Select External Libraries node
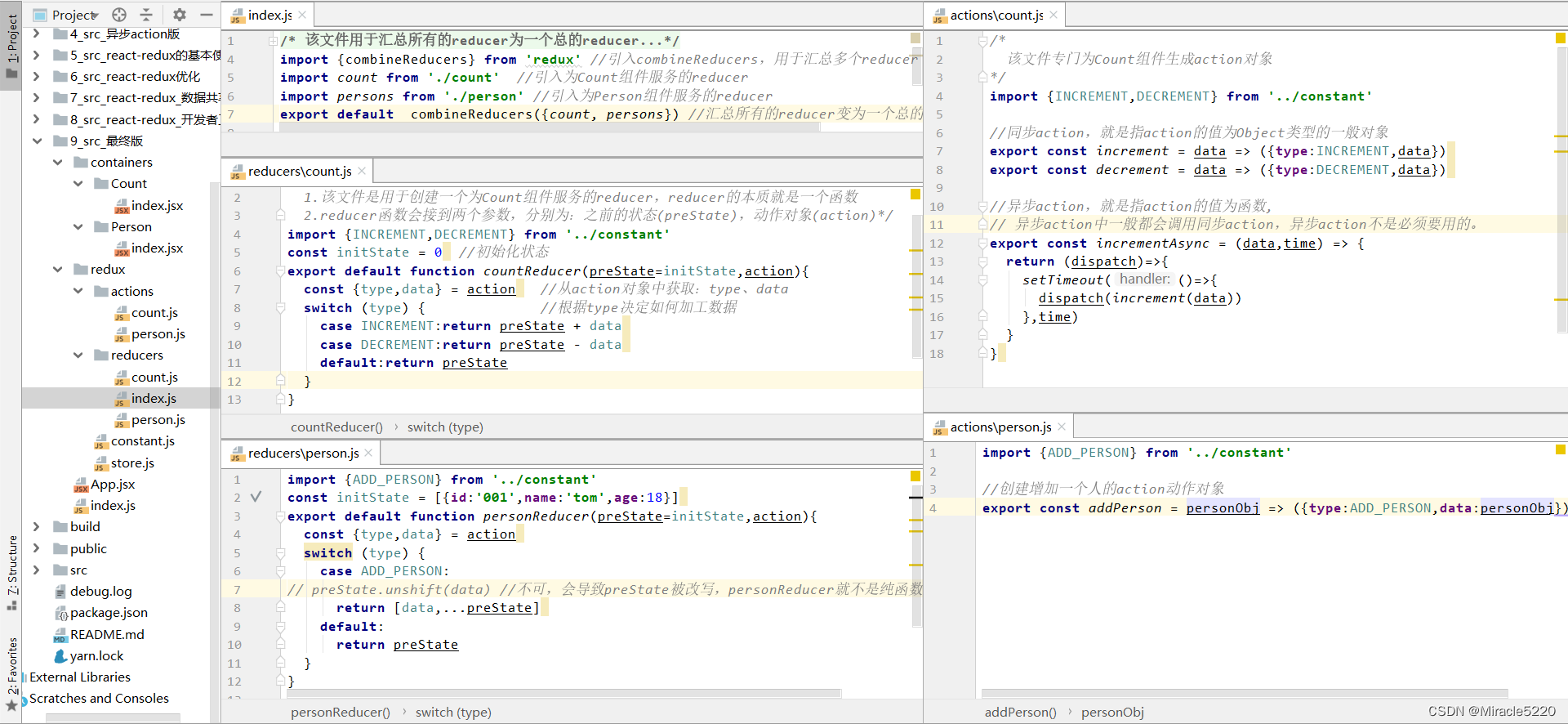The width and height of the screenshot is (1568, 724). (x=80, y=677)
